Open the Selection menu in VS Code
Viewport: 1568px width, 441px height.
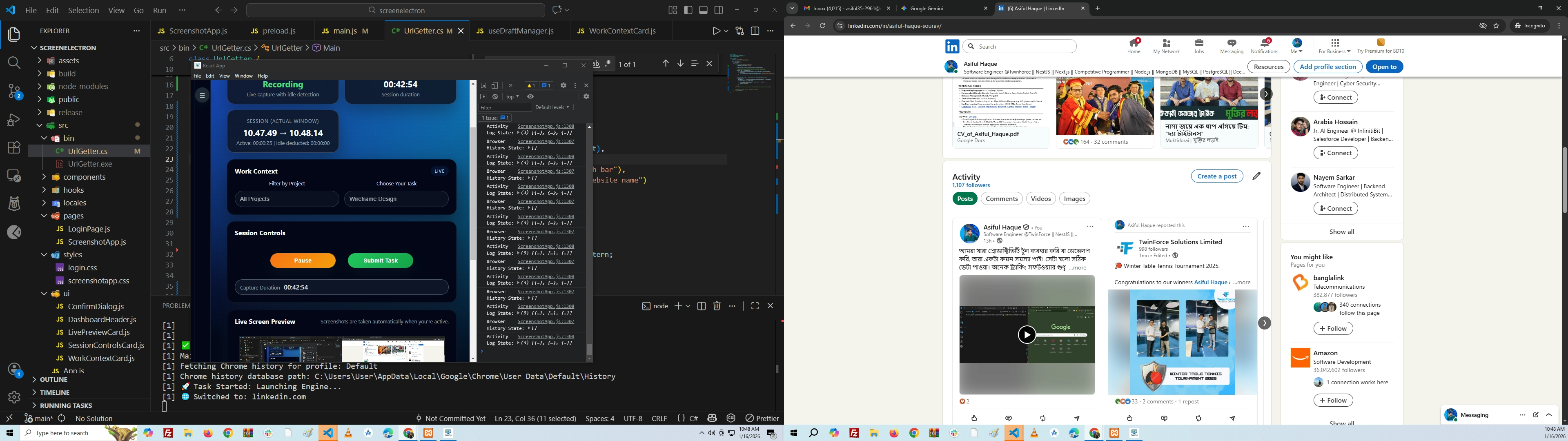pyautogui.click(x=83, y=10)
